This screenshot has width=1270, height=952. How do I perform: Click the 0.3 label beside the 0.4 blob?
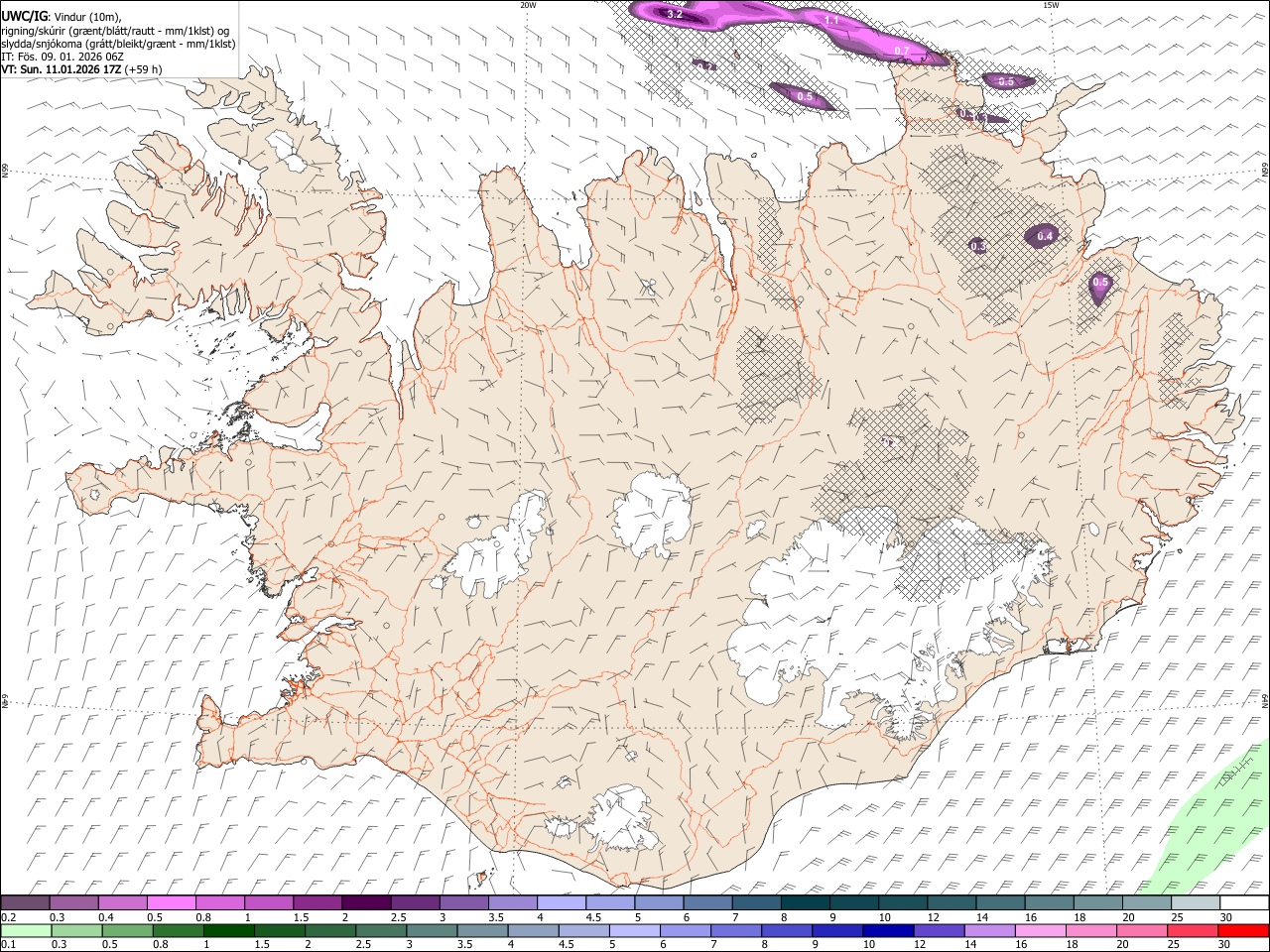[977, 245]
